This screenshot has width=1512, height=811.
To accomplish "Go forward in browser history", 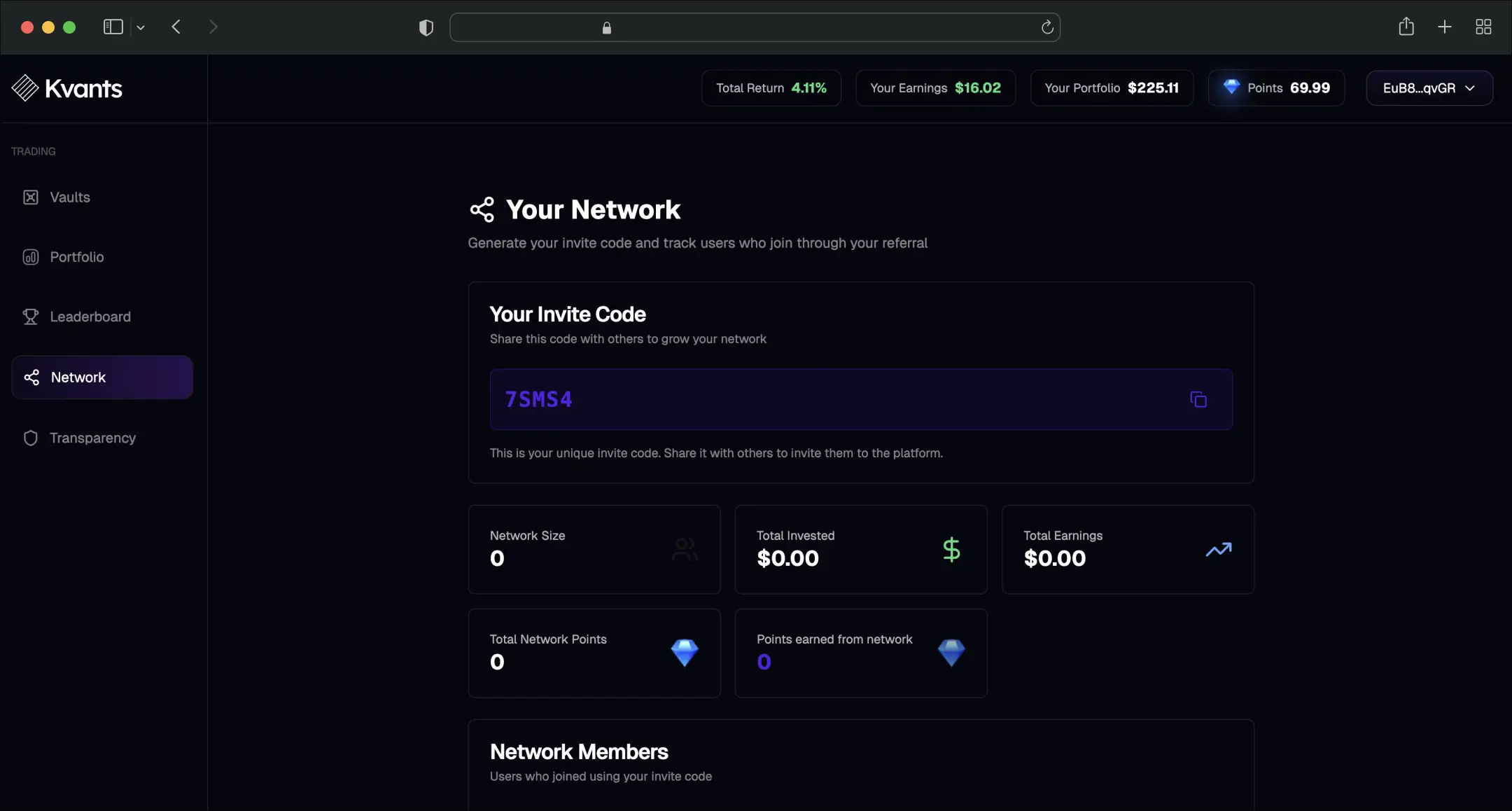I will pyautogui.click(x=213, y=27).
